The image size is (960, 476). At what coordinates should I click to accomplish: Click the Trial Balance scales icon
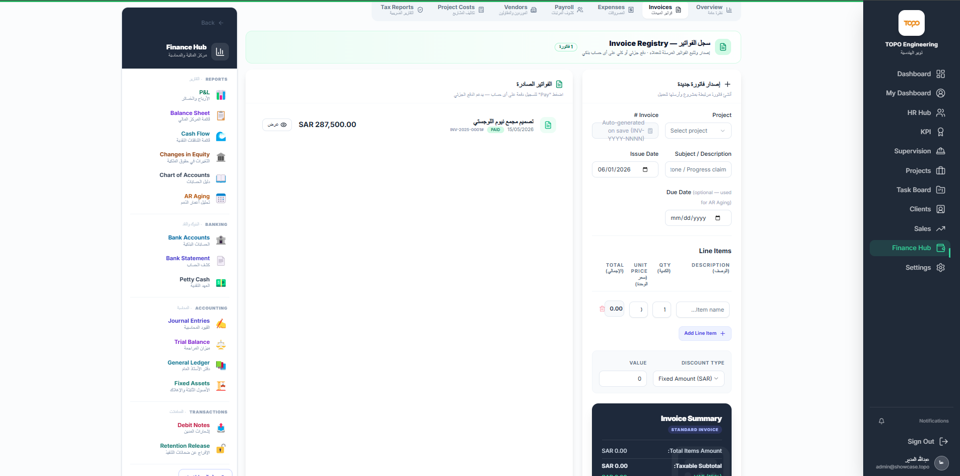[x=221, y=345]
